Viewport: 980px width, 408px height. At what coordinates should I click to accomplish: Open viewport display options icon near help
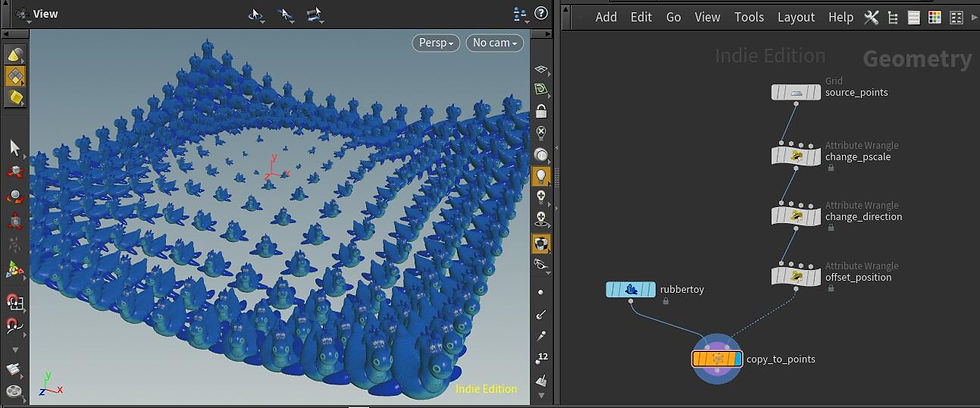520,12
